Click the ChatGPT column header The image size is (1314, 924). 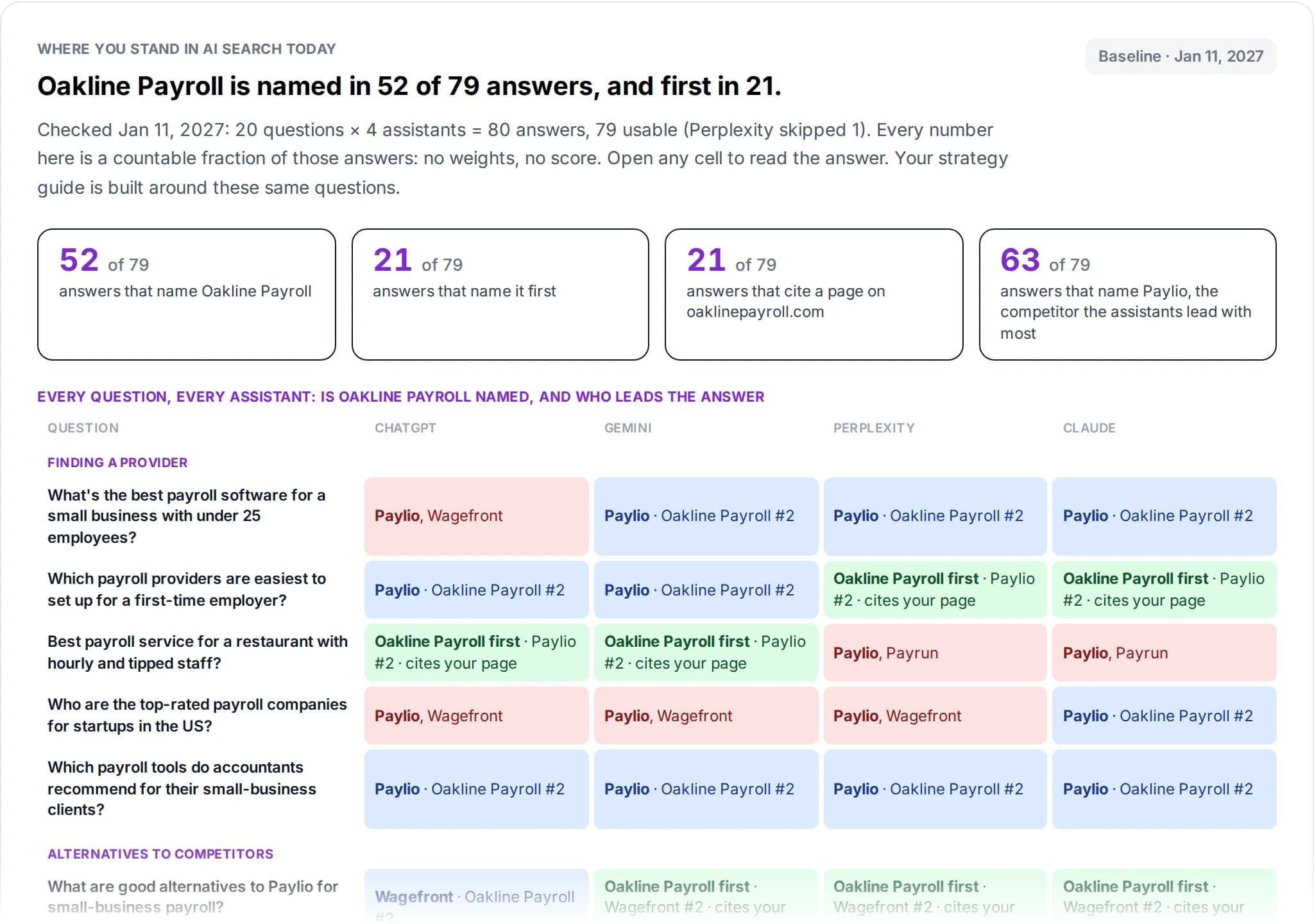click(405, 428)
